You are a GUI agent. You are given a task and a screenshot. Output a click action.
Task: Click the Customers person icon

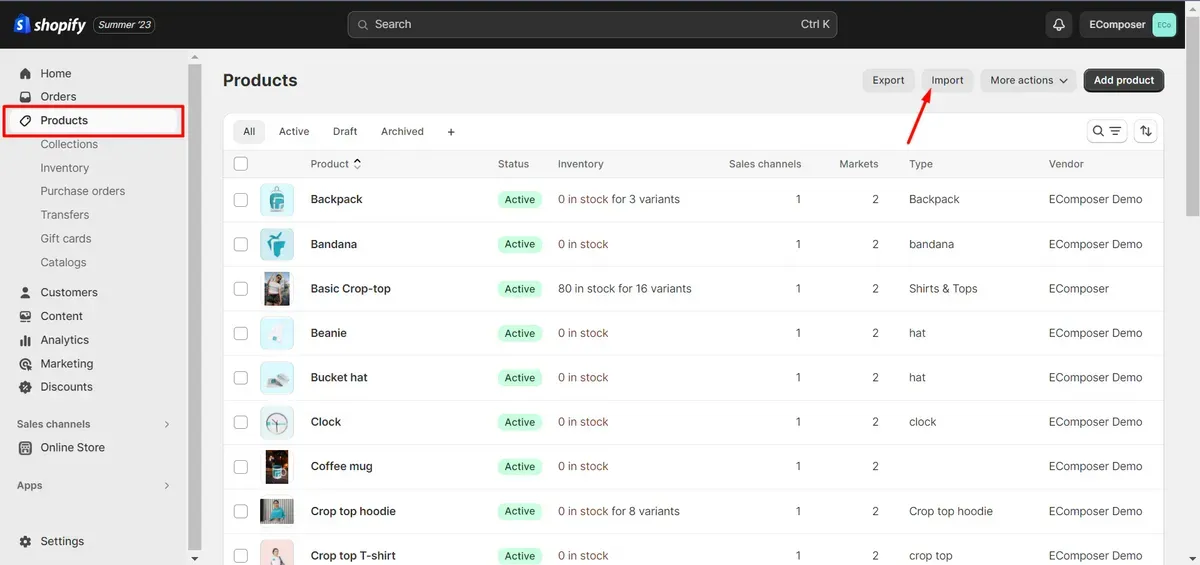click(26, 293)
